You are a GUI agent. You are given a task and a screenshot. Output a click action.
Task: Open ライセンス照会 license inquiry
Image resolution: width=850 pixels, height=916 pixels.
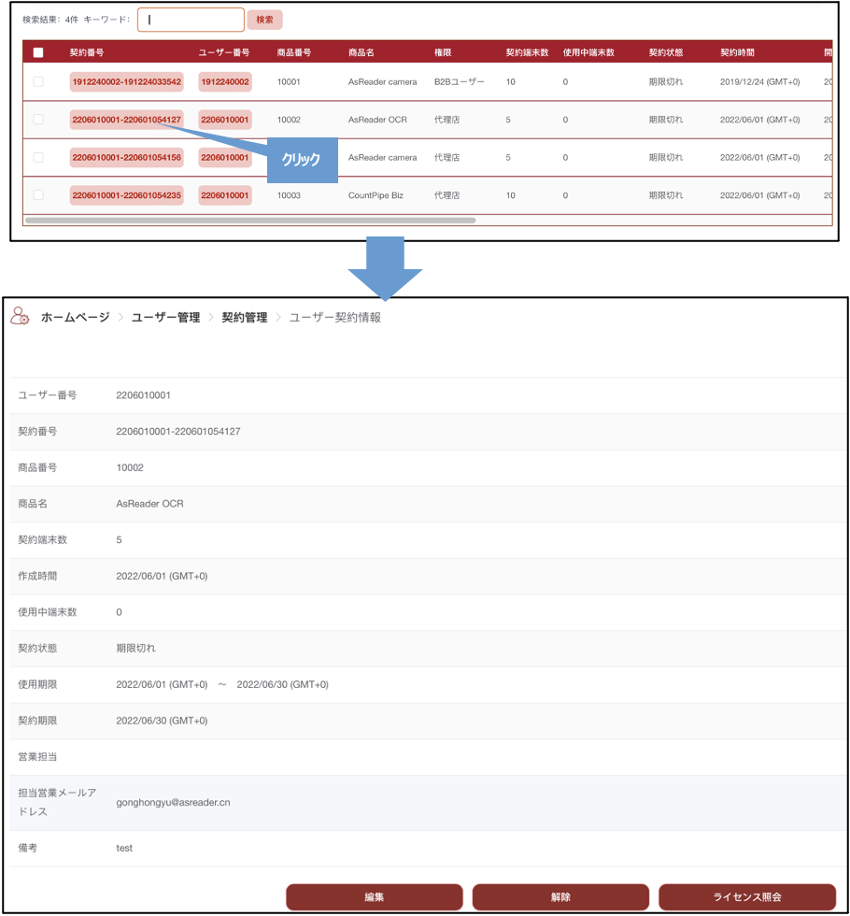tap(747, 897)
